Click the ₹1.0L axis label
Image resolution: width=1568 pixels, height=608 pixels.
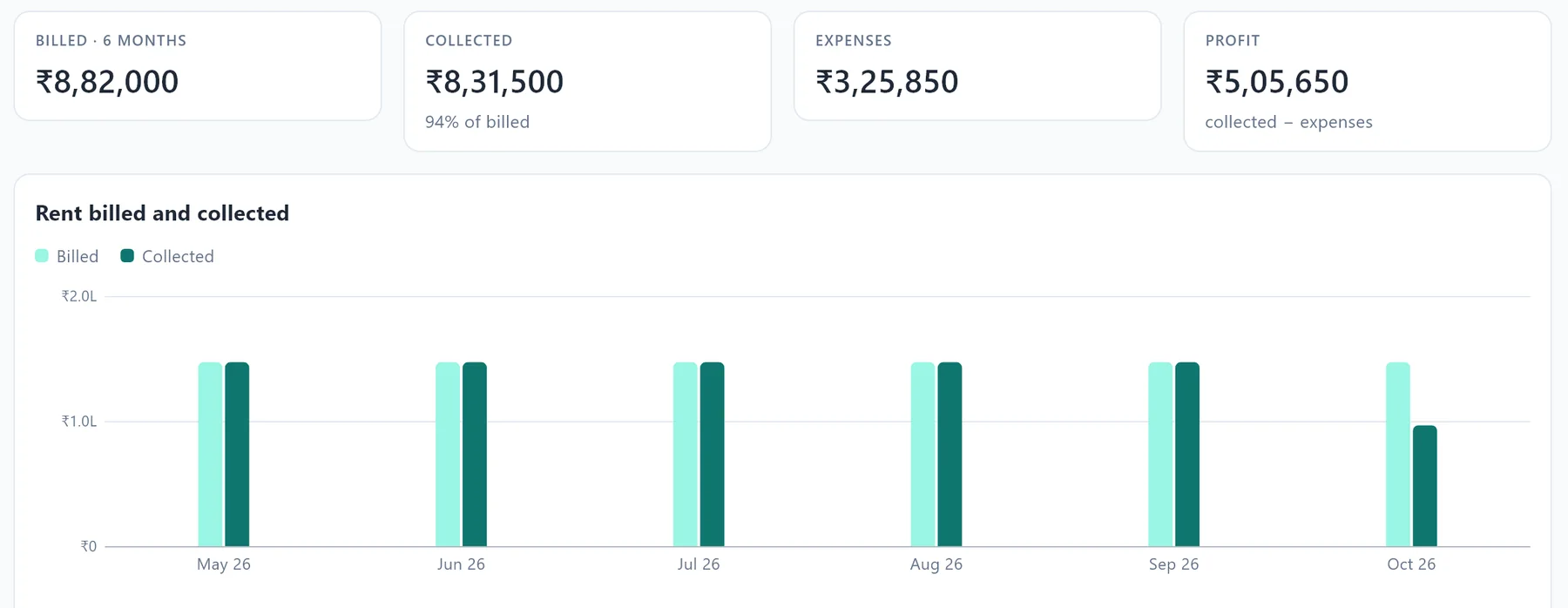(79, 422)
